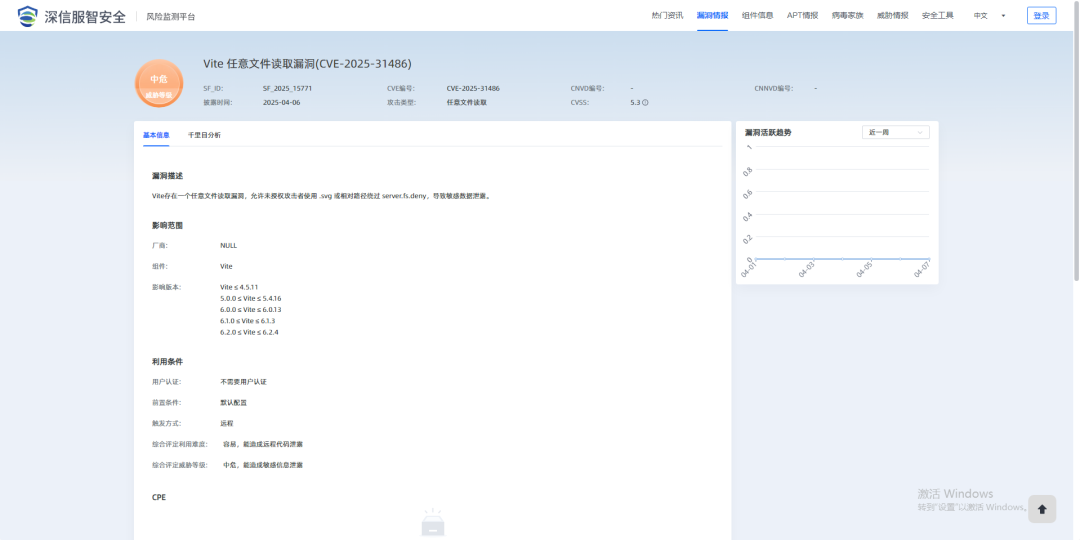Click 攻击类型 value 任意文件读取

[467, 103]
